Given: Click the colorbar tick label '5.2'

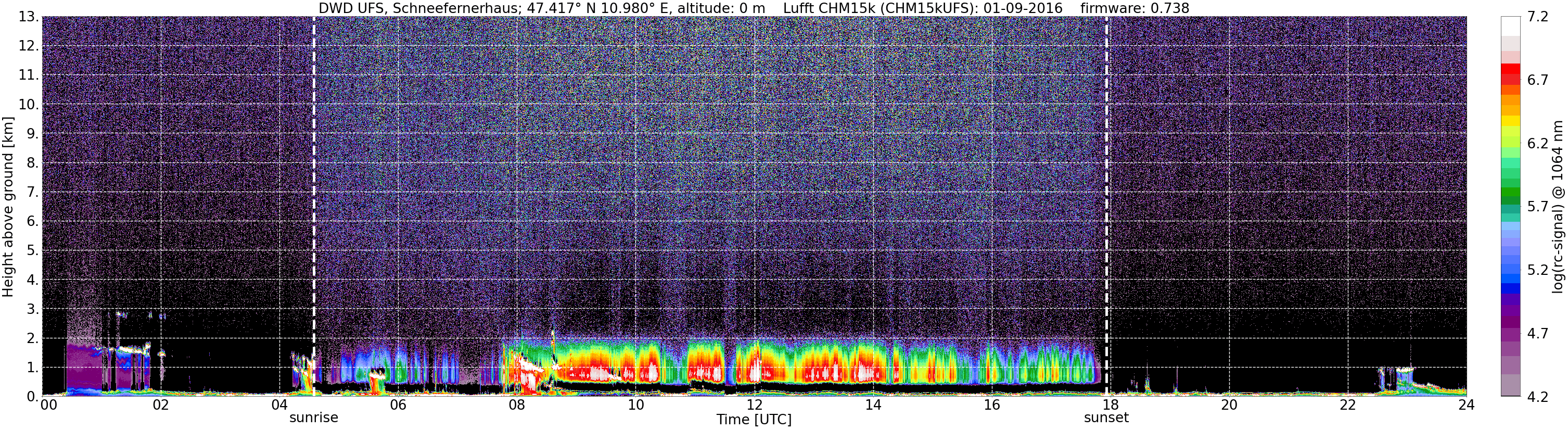Looking at the screenshot, I should [1538, 270].
